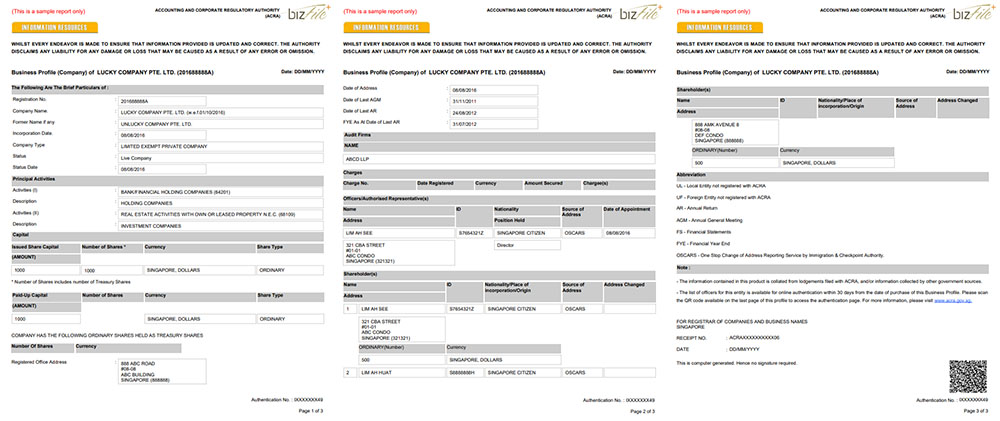Click the QR code on page 3

(x=967, y=376)
